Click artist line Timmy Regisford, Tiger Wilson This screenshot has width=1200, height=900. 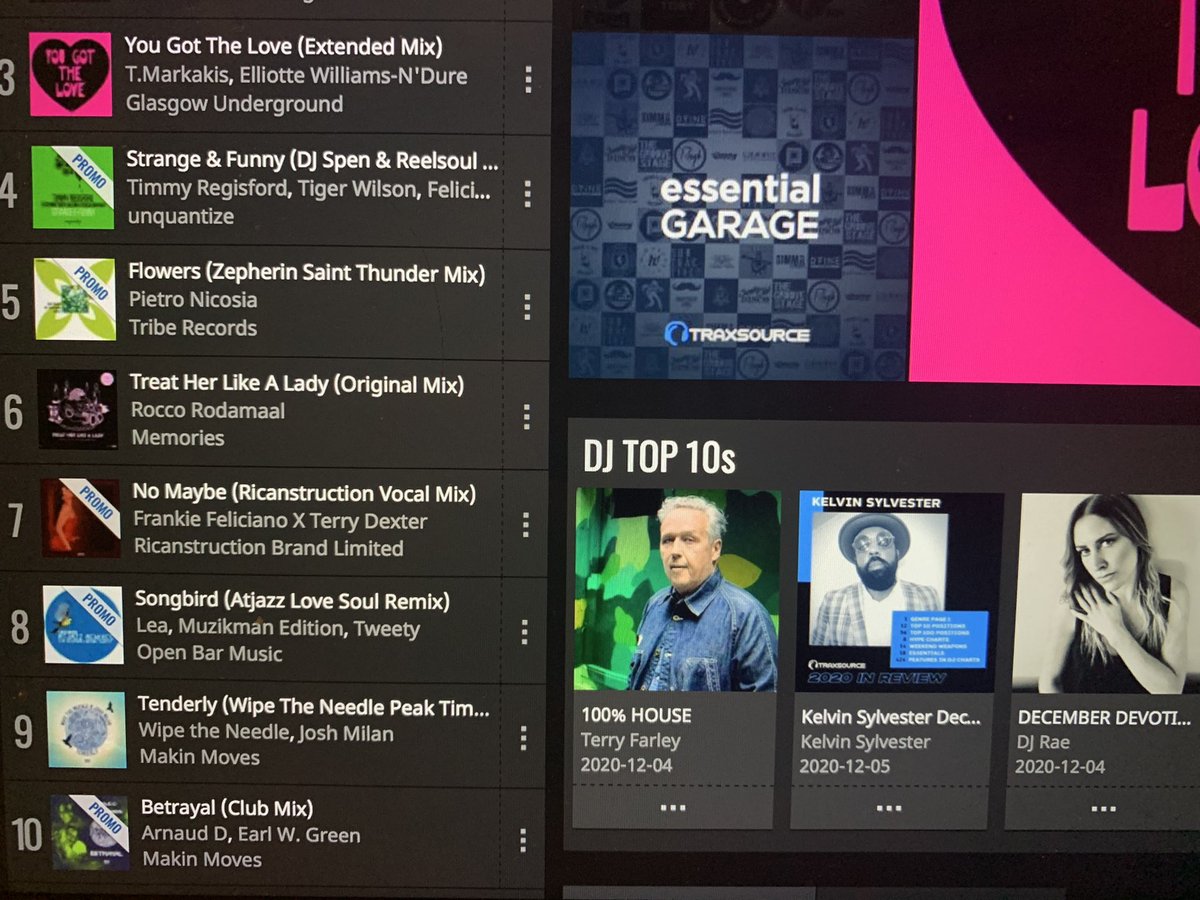pyautogui.click(x=309, y=188)
